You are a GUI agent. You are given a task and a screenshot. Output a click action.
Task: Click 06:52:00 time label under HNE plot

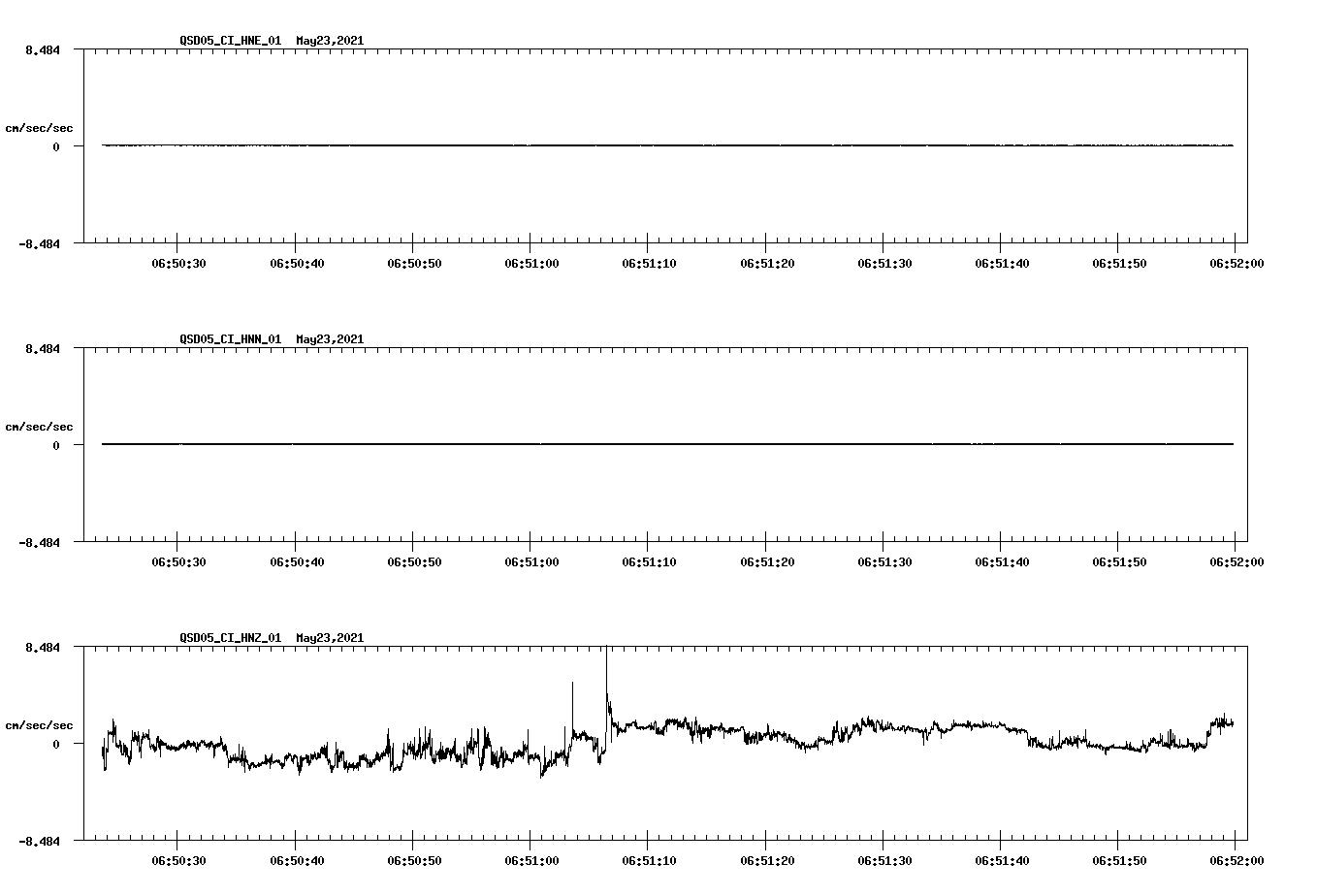(1236, 263)
